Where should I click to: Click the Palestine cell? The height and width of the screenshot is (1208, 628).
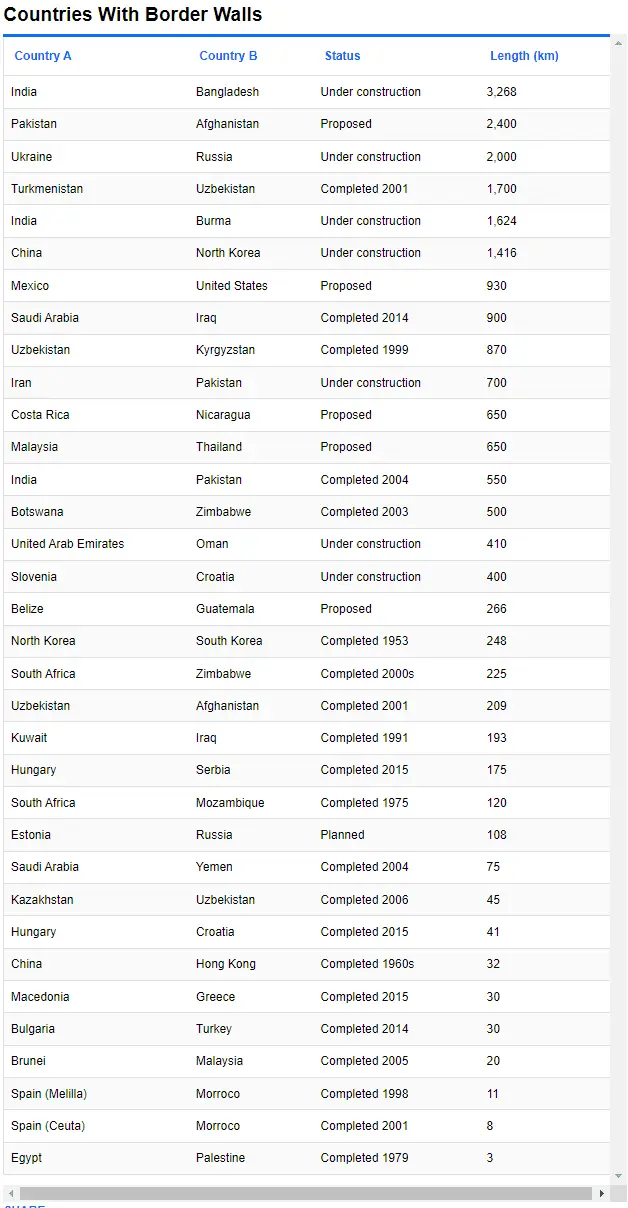[x=220, y=1158]
